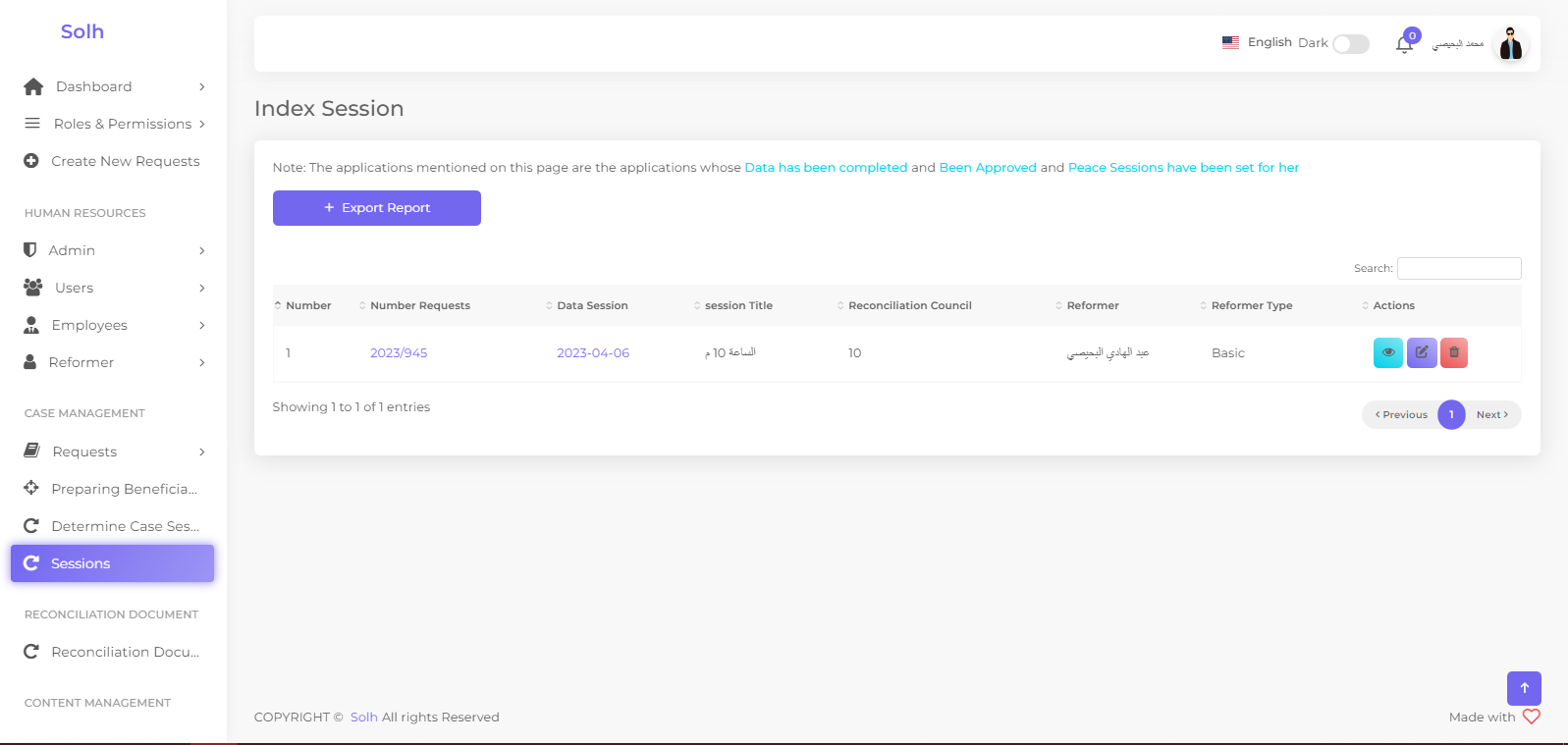Expand the Employees submenu chevron
The height and width of the screenshot is (745, 1568).
(x=201, y=326)
